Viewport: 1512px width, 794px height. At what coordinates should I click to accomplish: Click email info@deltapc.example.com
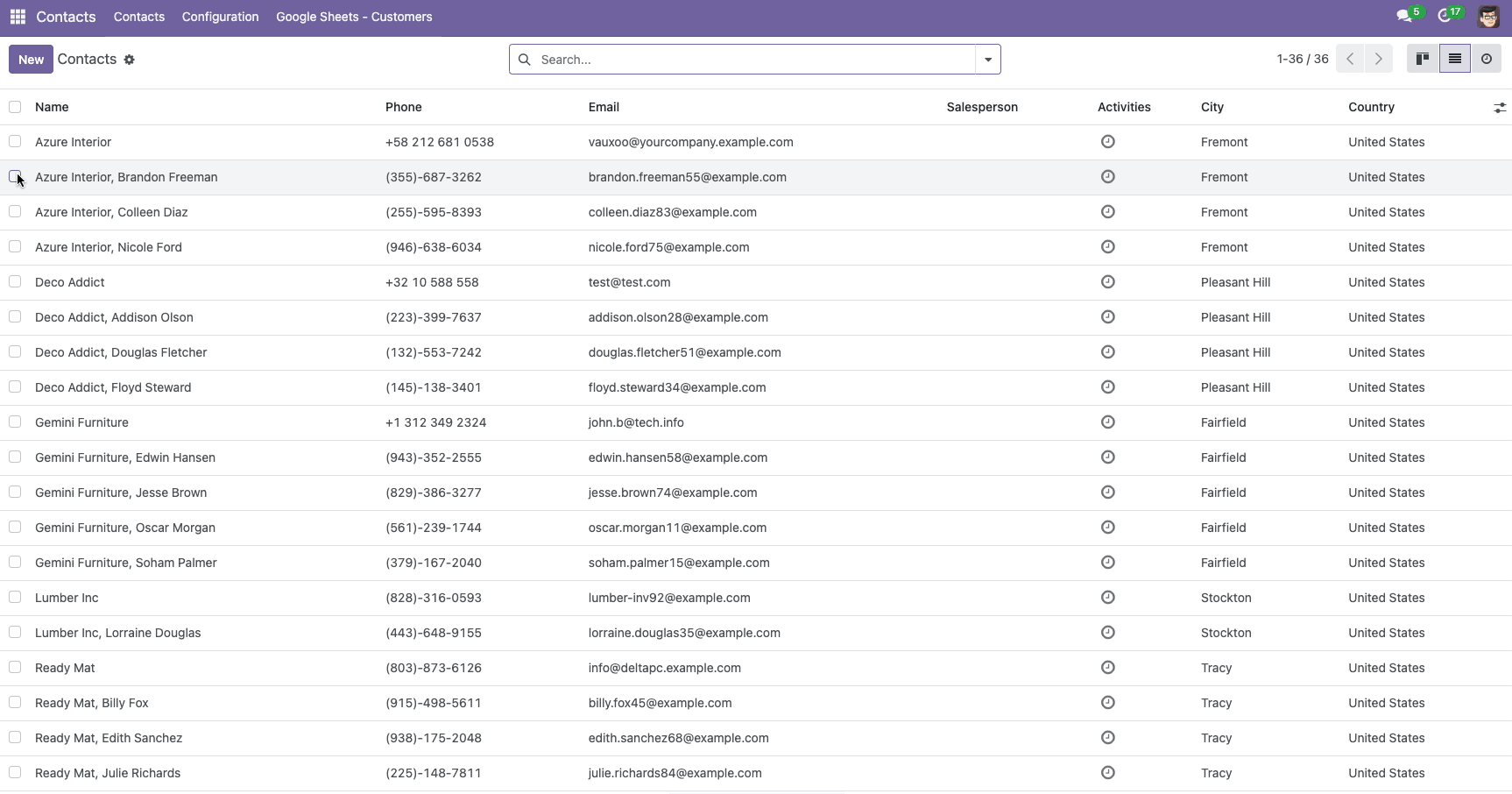[665, 668]
